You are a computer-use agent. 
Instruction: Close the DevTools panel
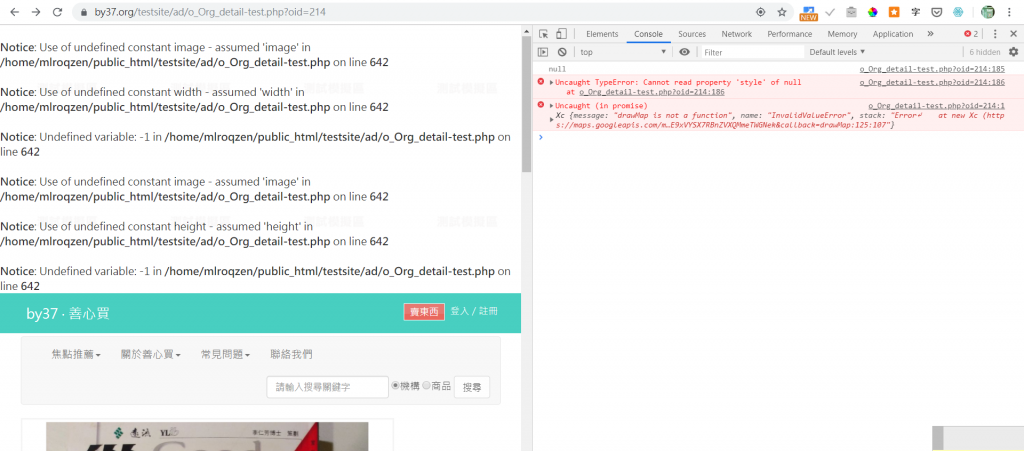[x=1013, y=34]
